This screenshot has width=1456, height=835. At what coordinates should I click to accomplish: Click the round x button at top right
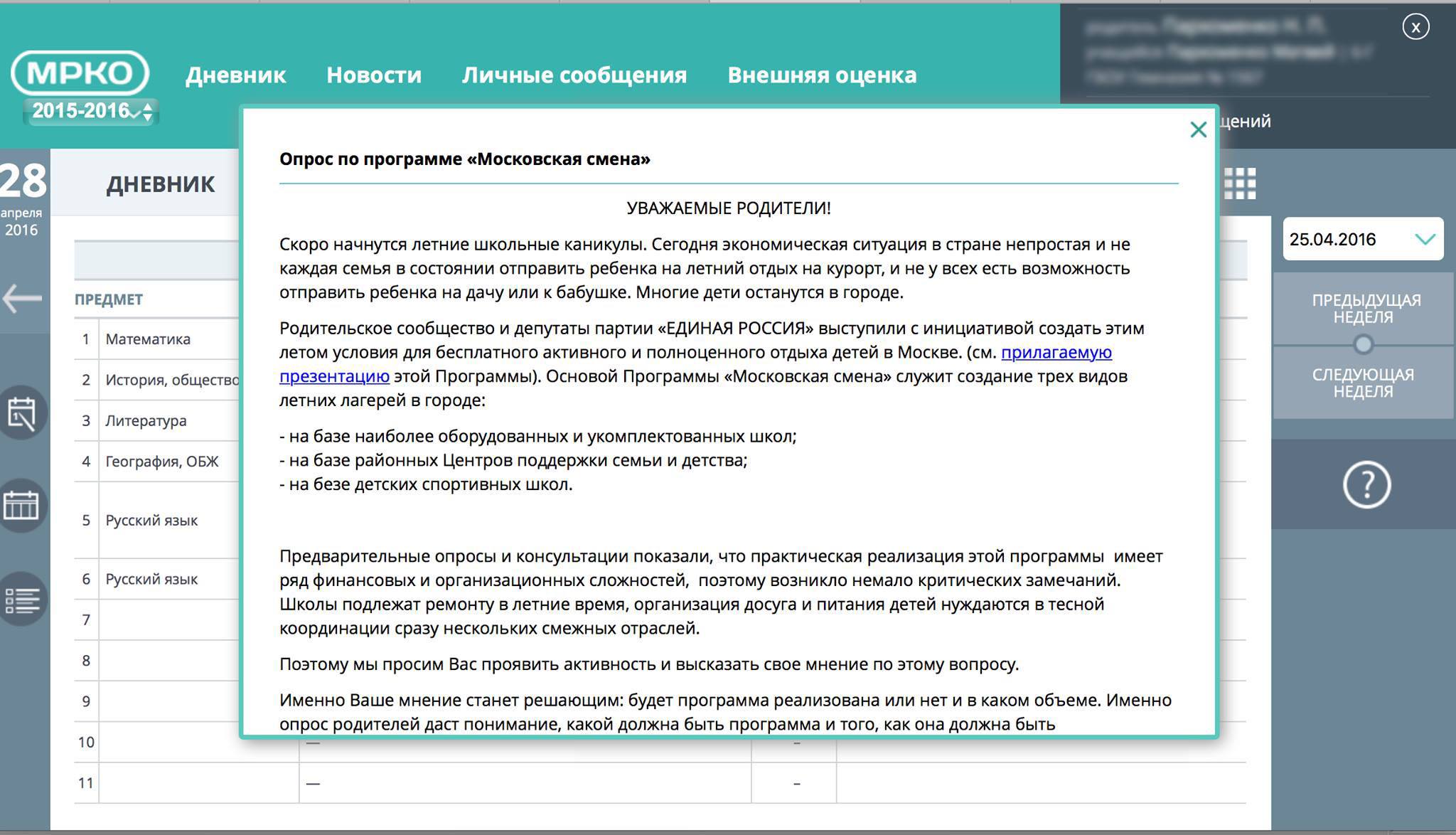click(x=1415, y=27)
